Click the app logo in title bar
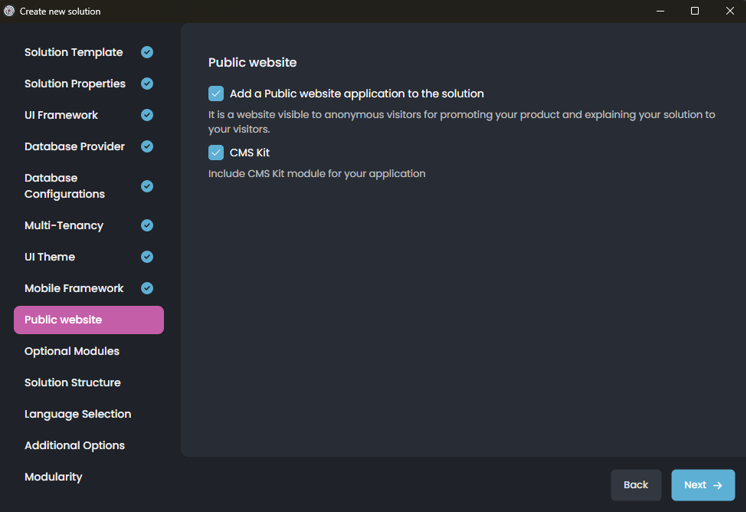 click(x=10, y=11)
